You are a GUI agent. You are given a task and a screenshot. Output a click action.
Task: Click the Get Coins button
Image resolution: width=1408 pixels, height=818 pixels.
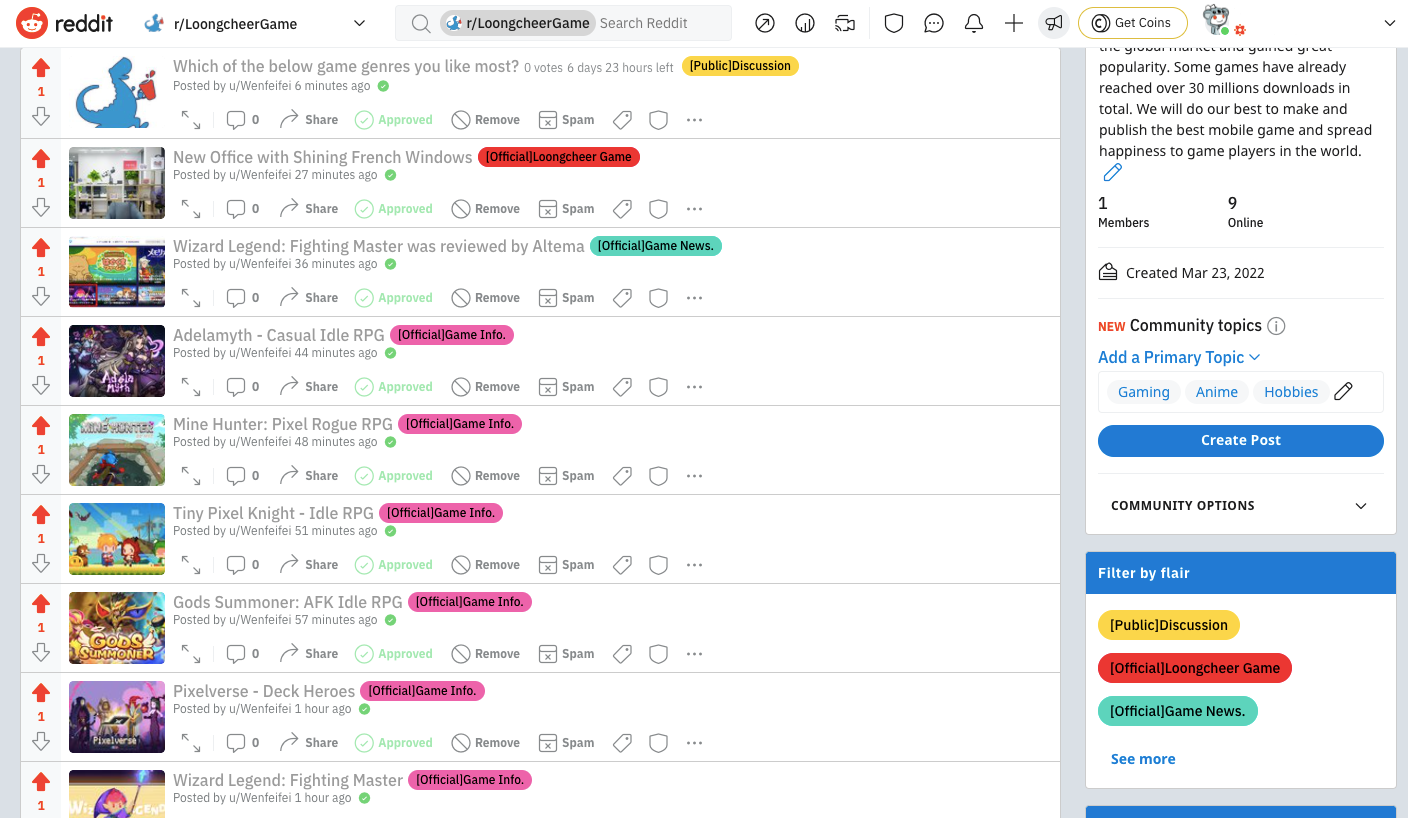tap(1132, 23)
